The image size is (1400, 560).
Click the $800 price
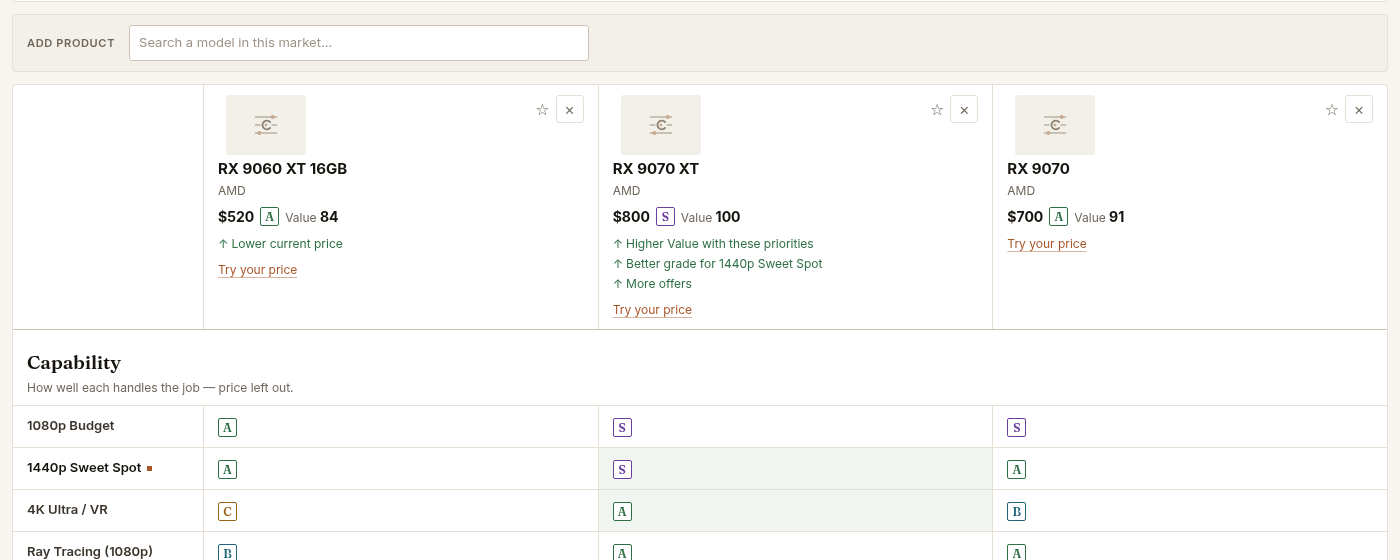pyautogui.click(x=631, y=217)
